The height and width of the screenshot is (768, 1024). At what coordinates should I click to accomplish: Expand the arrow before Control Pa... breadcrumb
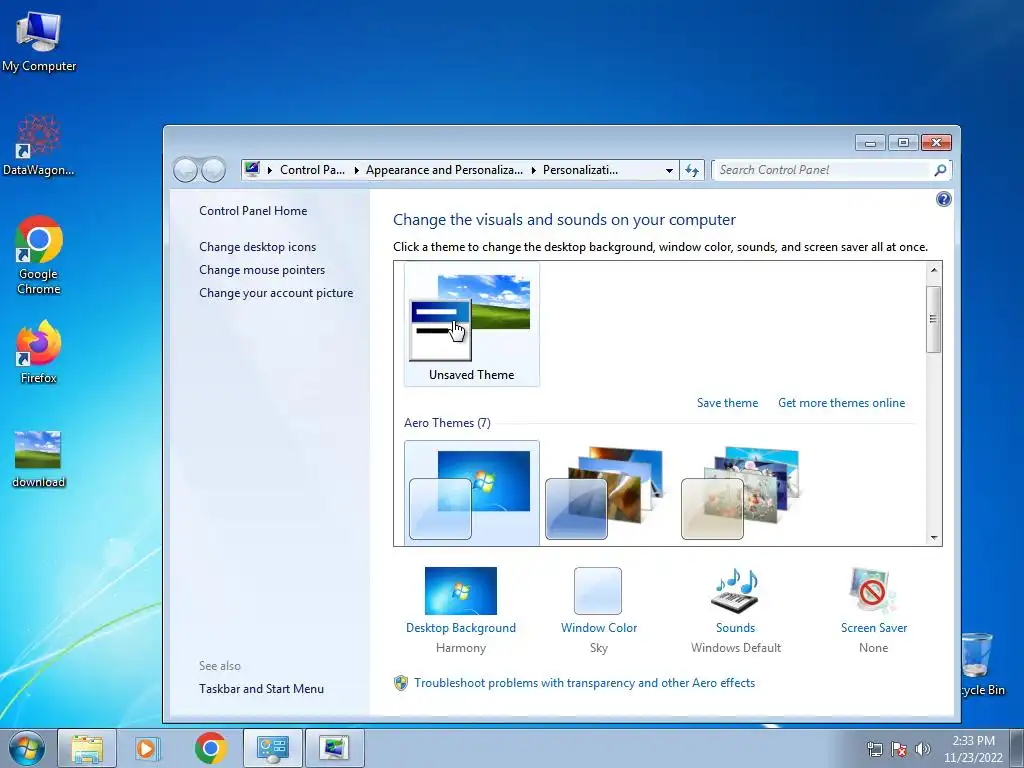pos(270,170)
